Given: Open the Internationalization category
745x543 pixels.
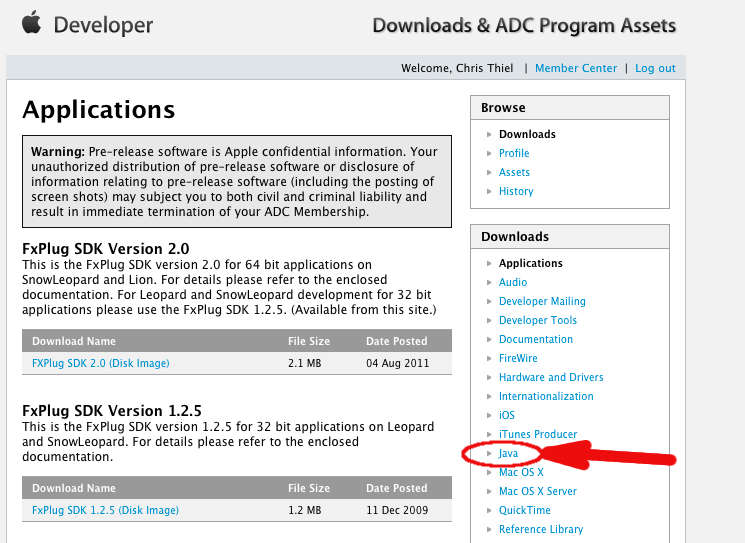Looking at the screenshot, I should pyautogui.click(x=546, y=396).
